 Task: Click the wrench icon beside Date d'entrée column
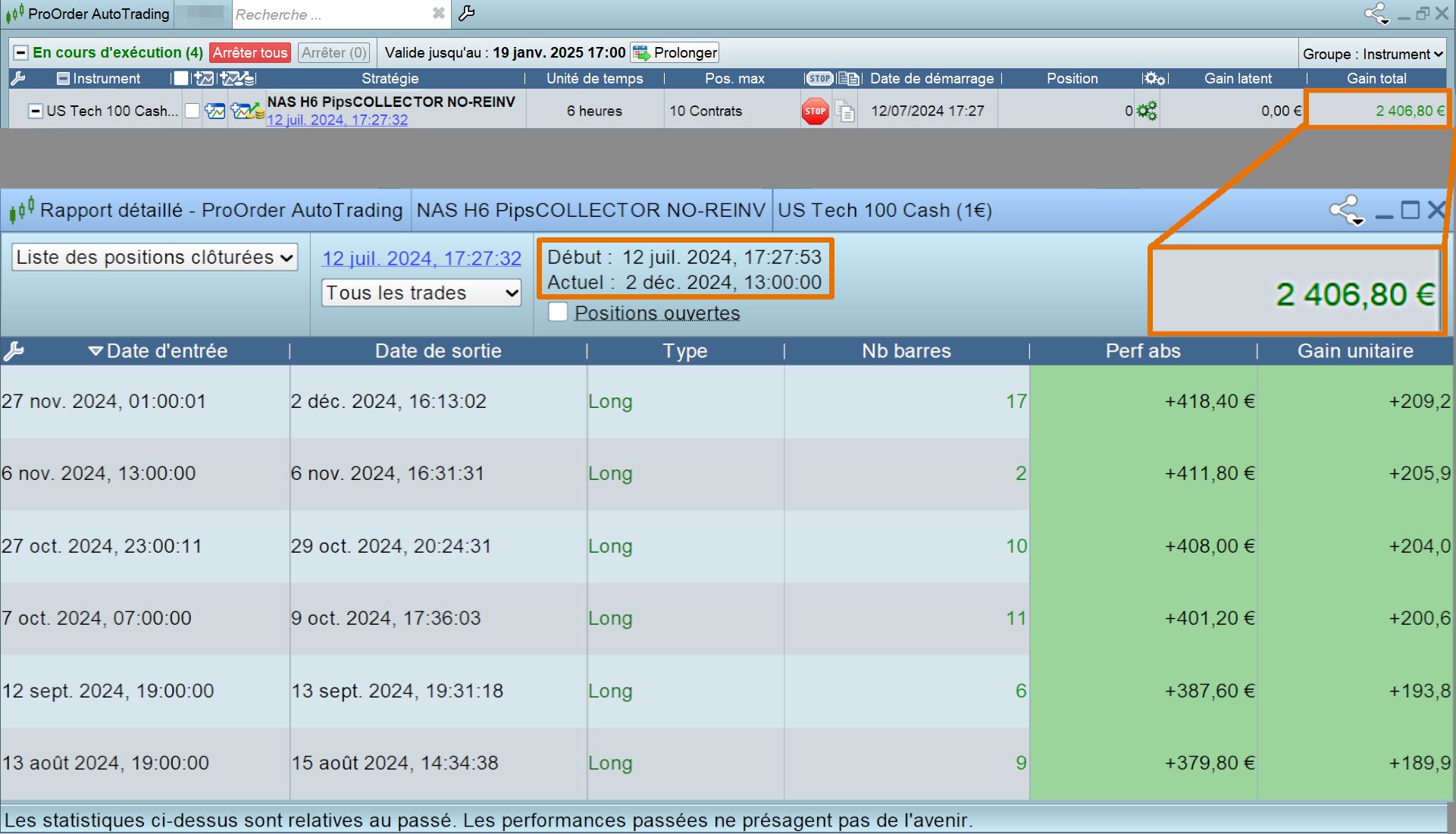(x=14, y=351)
